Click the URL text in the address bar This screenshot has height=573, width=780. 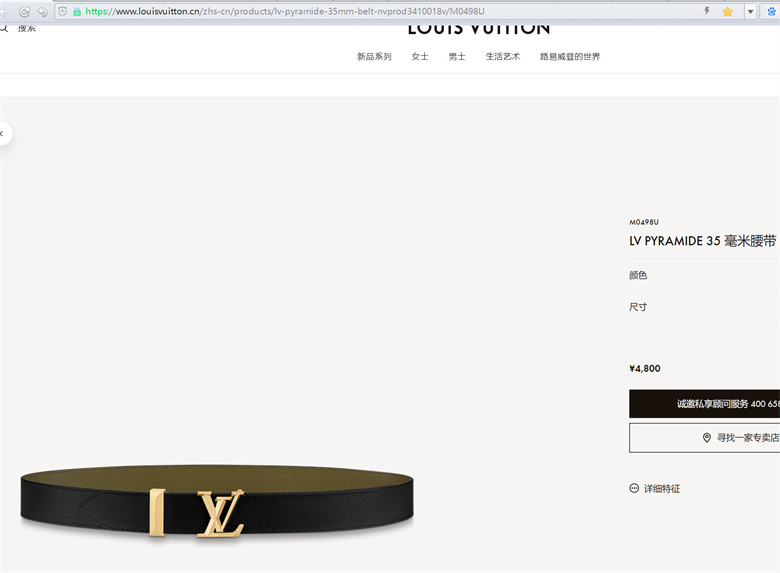point(285,11)
